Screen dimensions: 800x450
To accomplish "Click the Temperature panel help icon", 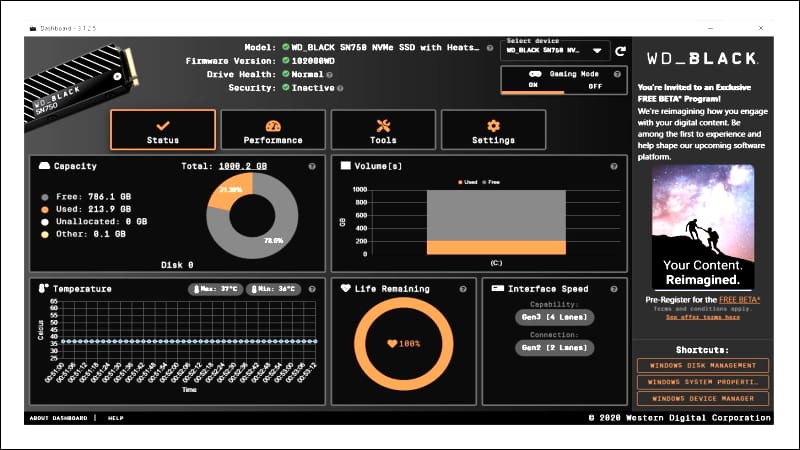I will point(312,289).
